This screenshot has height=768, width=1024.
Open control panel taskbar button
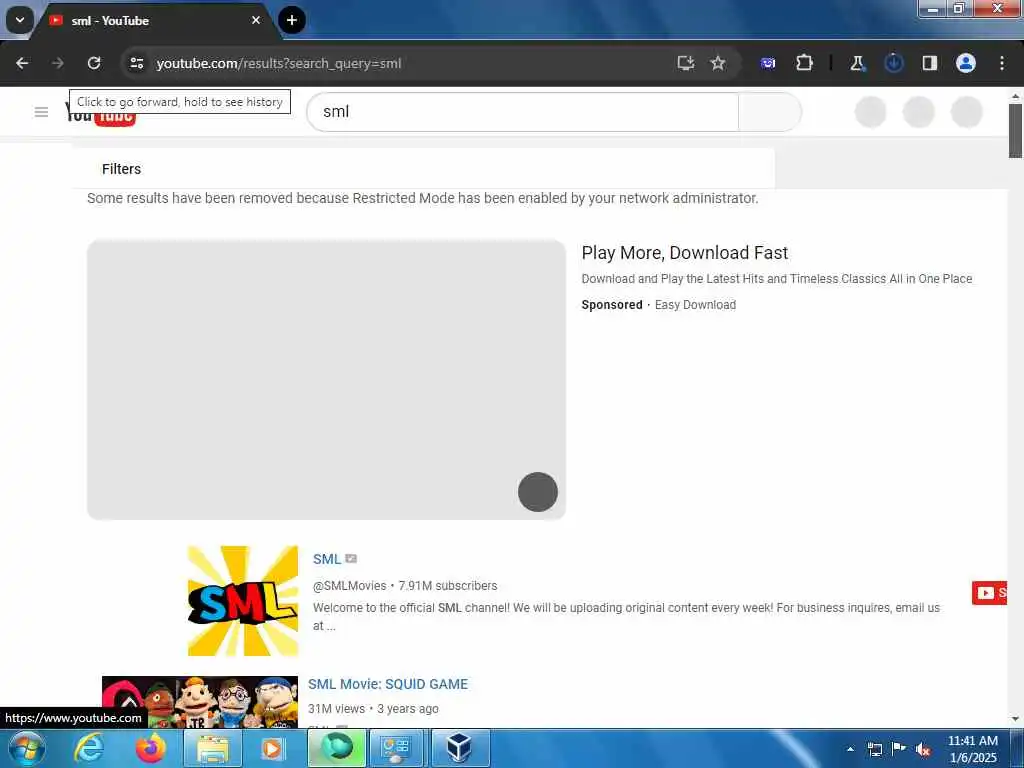398,748
